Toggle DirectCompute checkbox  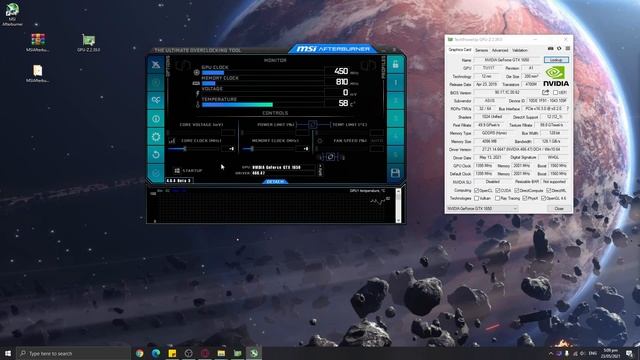pyautogui.click(x=517, y=191)
